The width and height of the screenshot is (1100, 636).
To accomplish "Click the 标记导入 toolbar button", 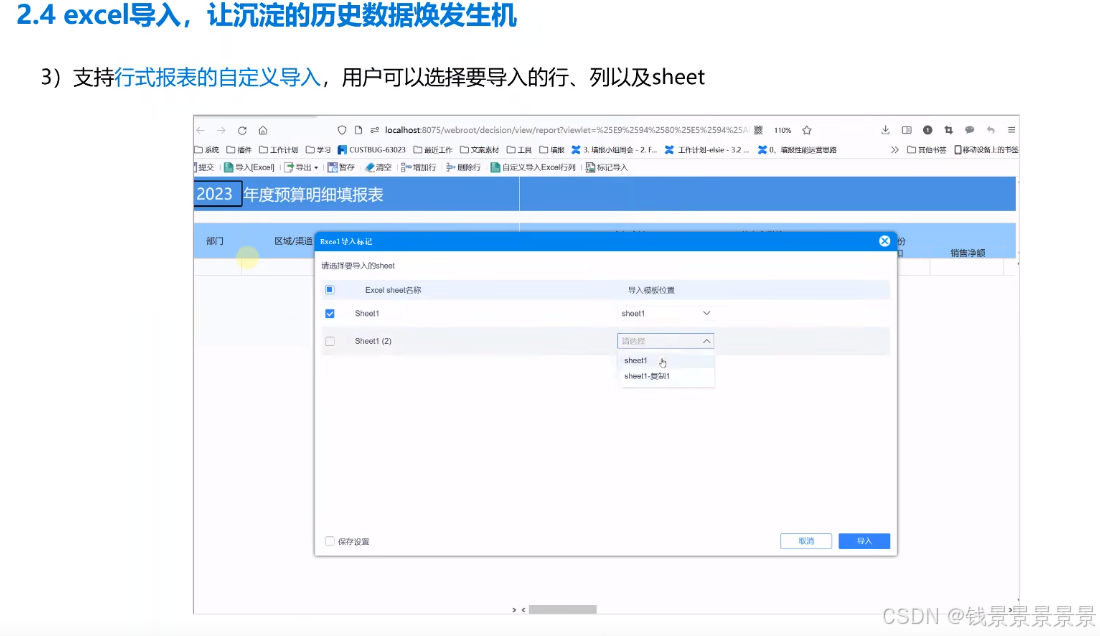I will pos(607,168).
